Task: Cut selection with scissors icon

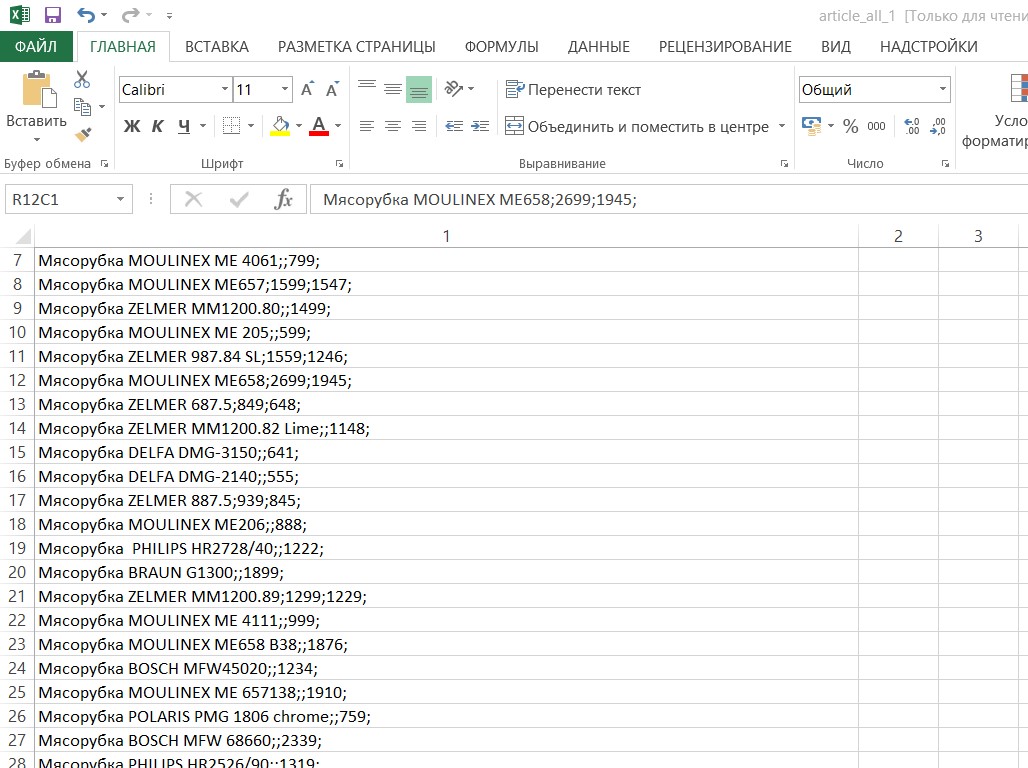Action: click(x=82, y=80)
